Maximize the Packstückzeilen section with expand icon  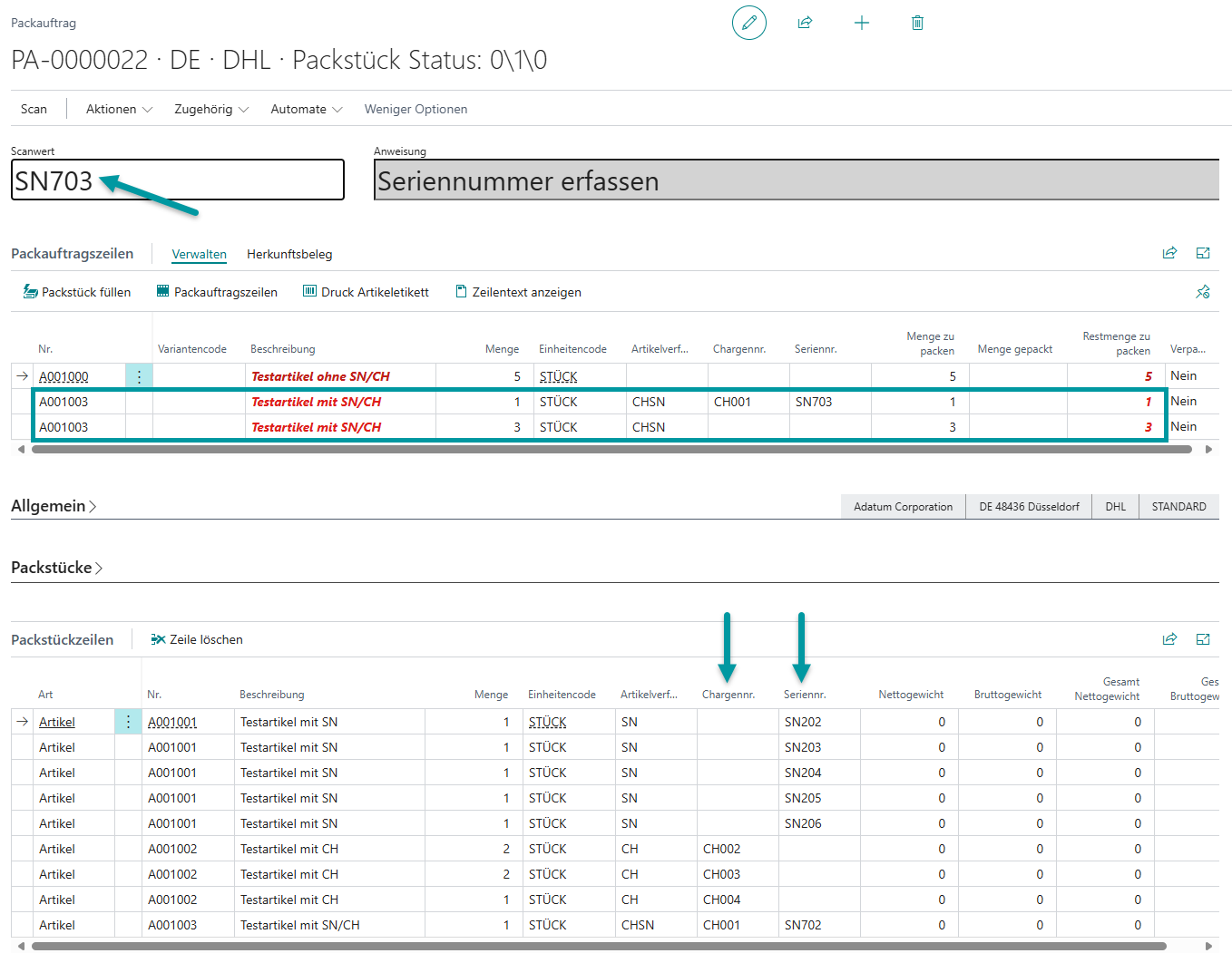(1203, 639)
